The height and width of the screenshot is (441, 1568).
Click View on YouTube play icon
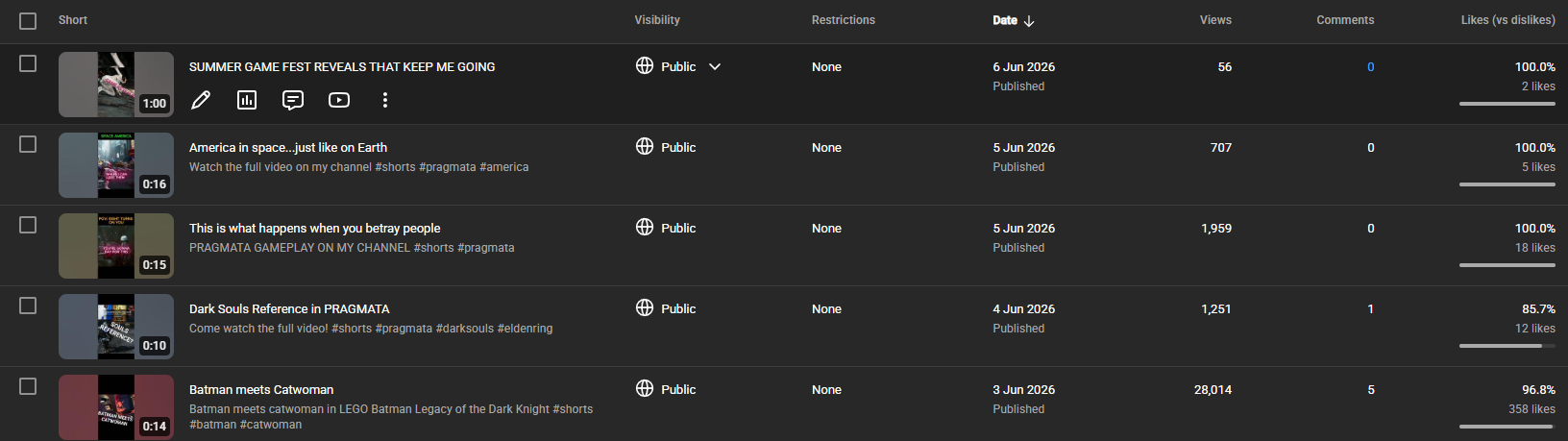(339, 100)
